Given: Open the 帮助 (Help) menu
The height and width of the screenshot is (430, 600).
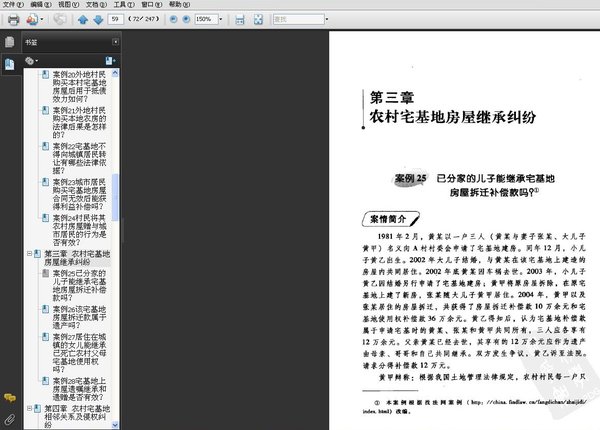Looking at the screenshot, I should (179, 5).
